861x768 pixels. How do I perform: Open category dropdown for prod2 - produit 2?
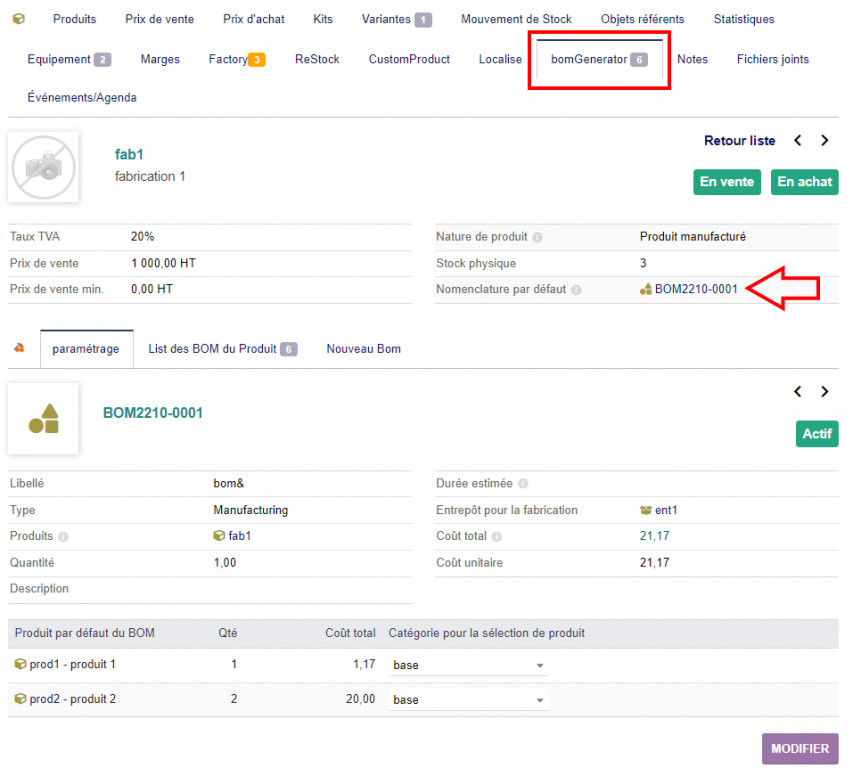(x=468, y=700)
